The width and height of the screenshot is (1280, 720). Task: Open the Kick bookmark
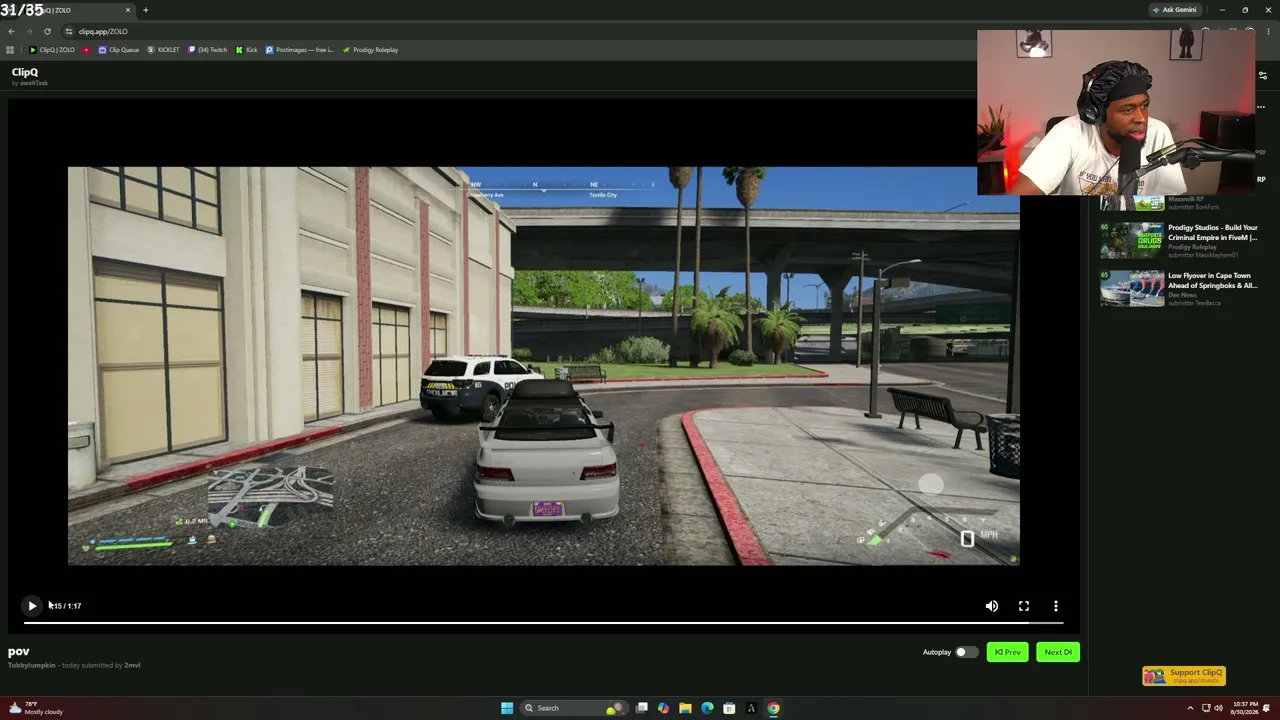(247, 50)
